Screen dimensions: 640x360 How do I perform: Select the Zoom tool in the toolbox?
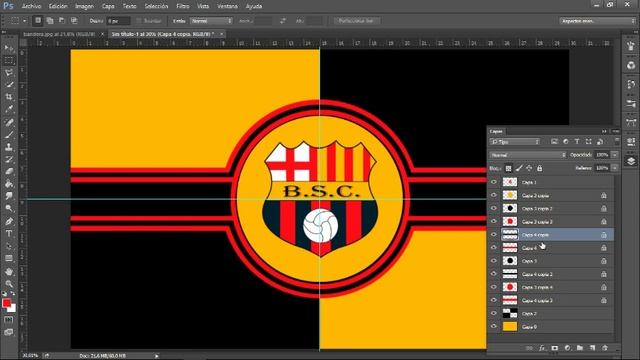(9, 284)
